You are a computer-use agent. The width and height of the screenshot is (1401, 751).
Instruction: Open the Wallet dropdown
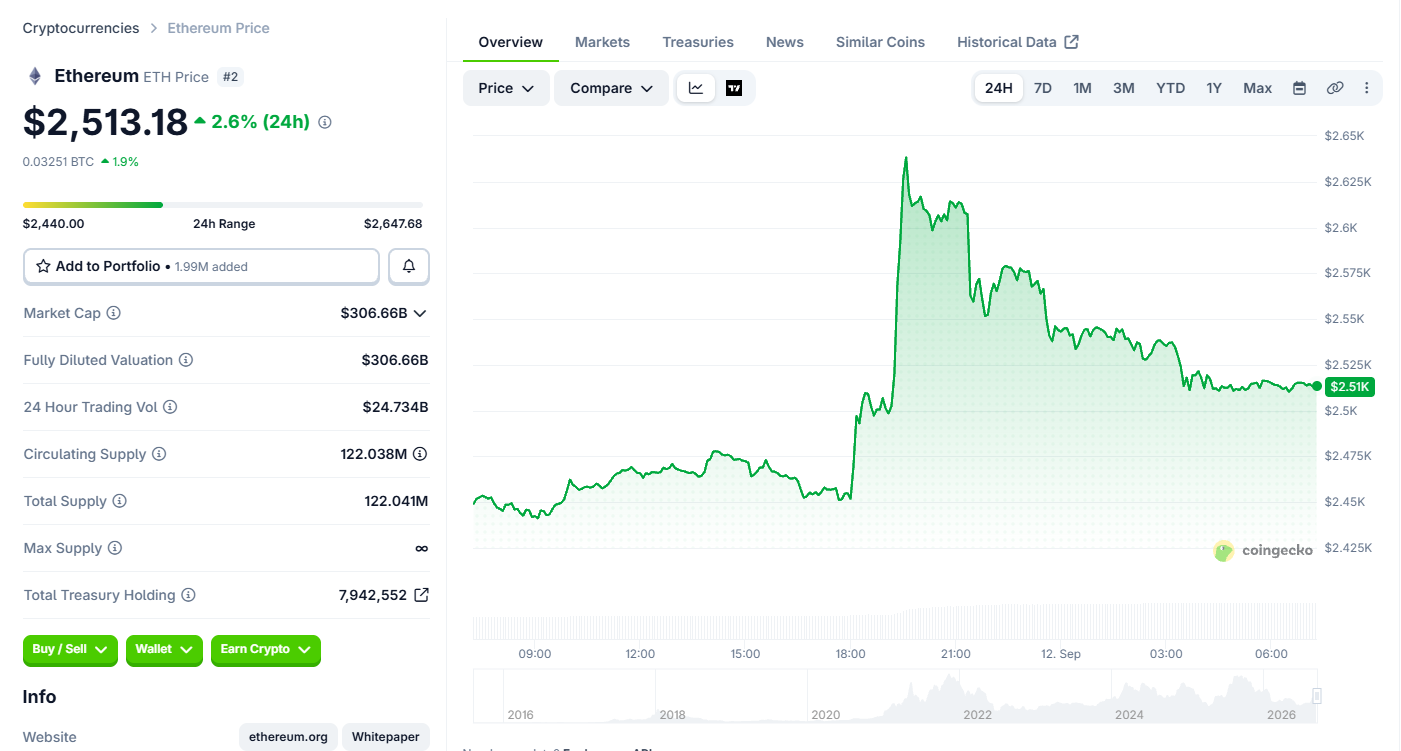click(x=164, y=650)
